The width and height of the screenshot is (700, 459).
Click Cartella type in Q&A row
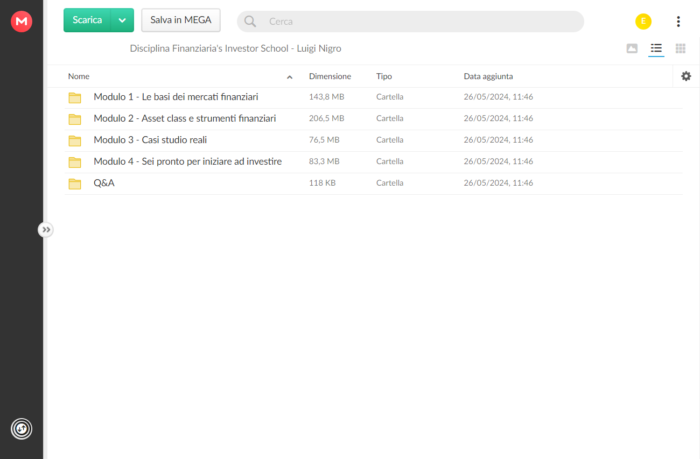[x=390, y=183]
